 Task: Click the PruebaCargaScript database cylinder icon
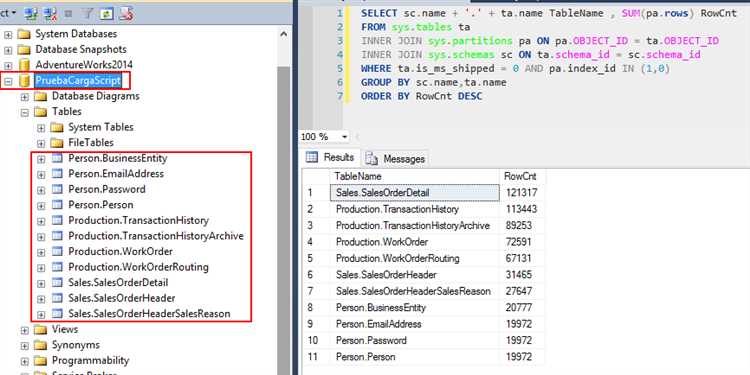[x=24, y=80]
